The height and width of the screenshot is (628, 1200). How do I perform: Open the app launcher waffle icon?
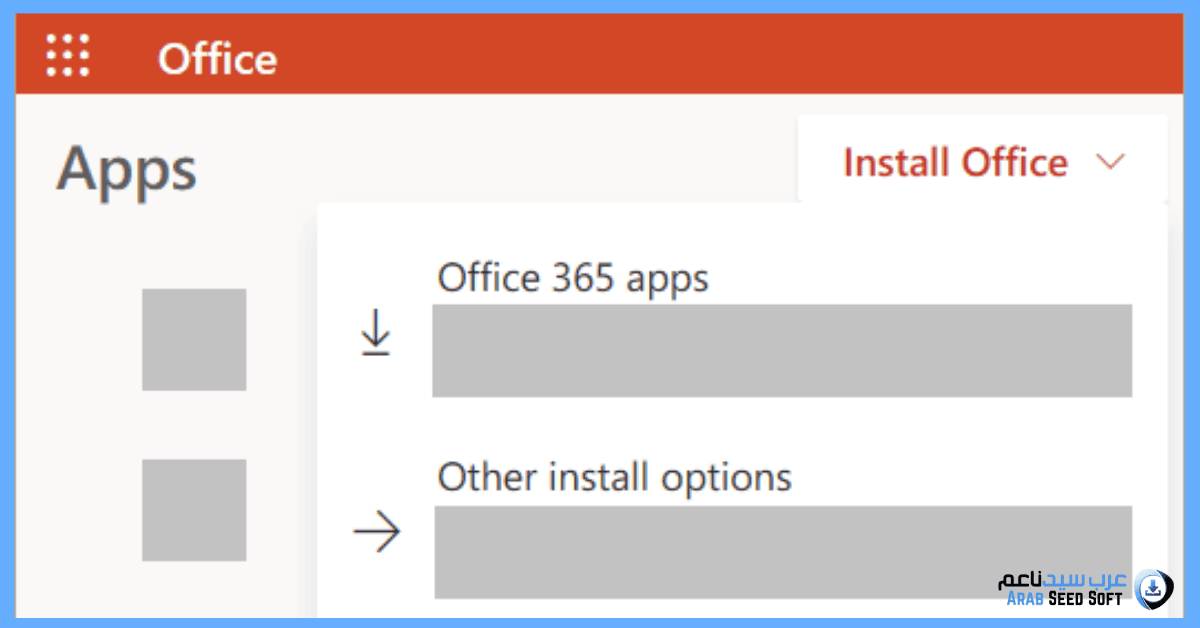coord(68,55)
